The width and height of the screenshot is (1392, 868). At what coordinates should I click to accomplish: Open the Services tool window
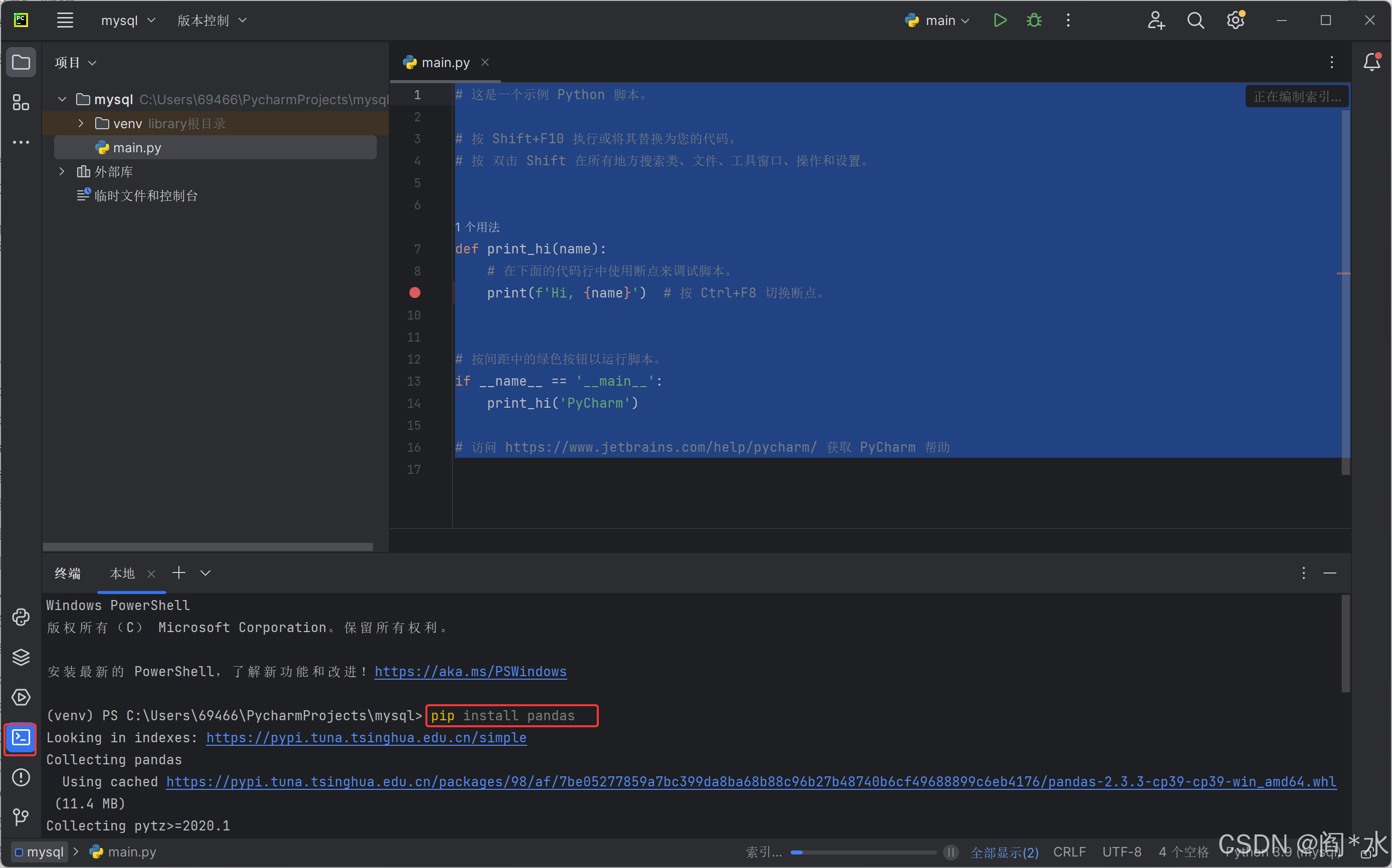21,697
